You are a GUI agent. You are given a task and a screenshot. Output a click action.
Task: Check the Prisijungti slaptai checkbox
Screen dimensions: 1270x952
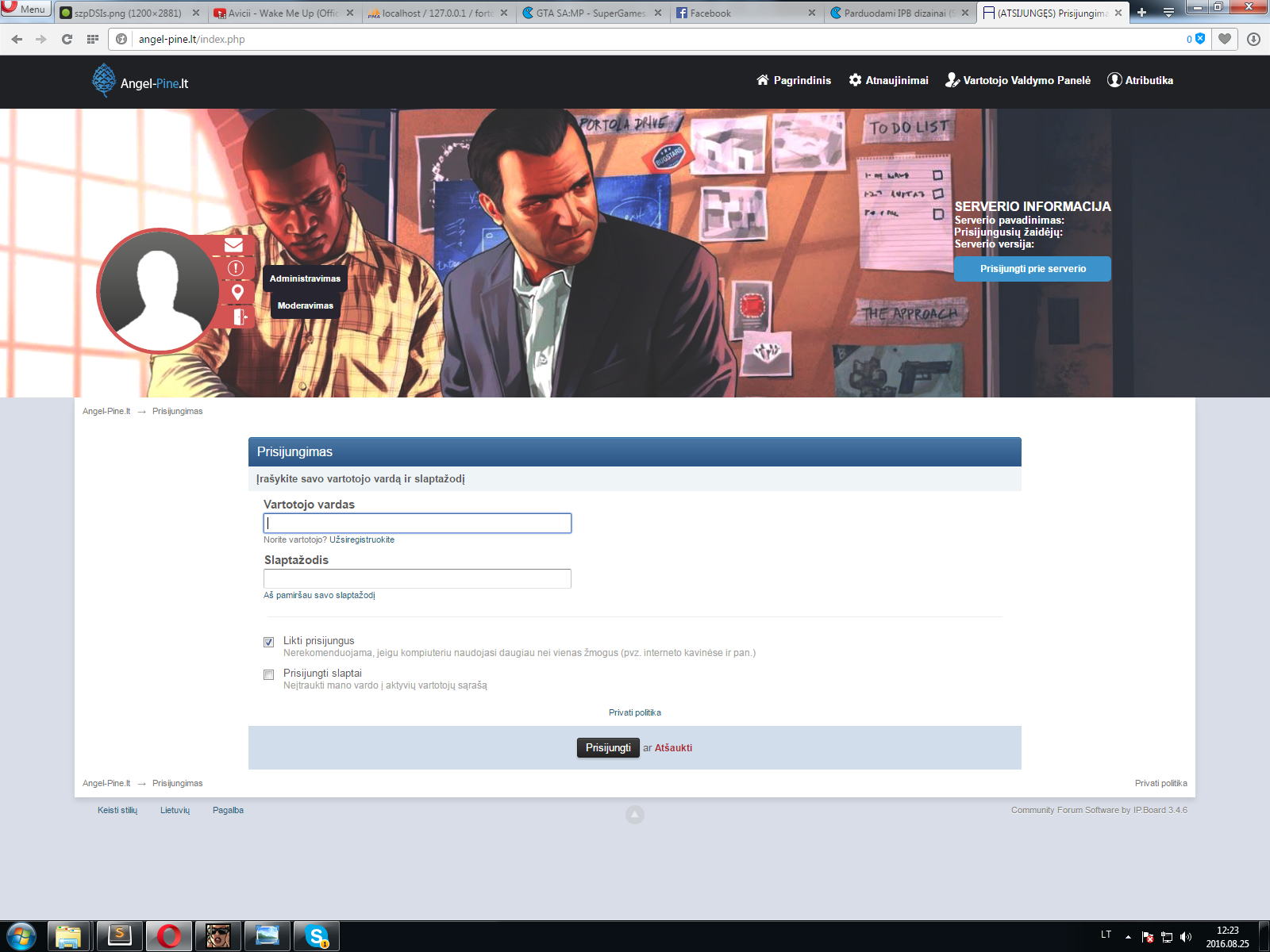pyautogui.click(x=269, y=674)
